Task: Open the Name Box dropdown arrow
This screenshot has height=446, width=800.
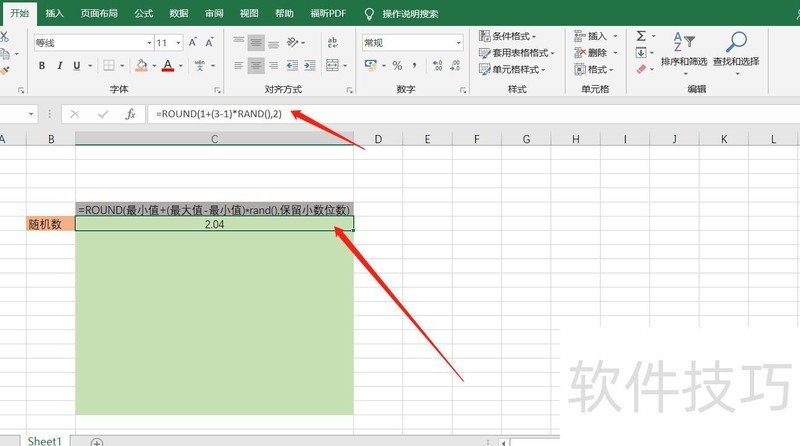Action: point(31,114)
